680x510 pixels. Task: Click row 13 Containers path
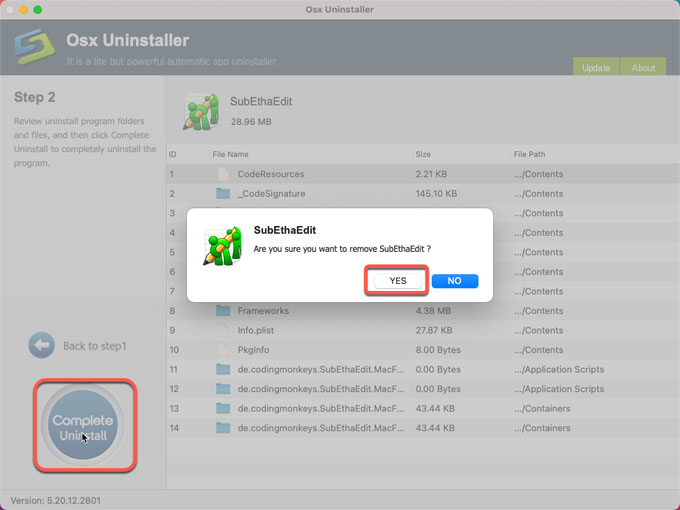(542, 408)
